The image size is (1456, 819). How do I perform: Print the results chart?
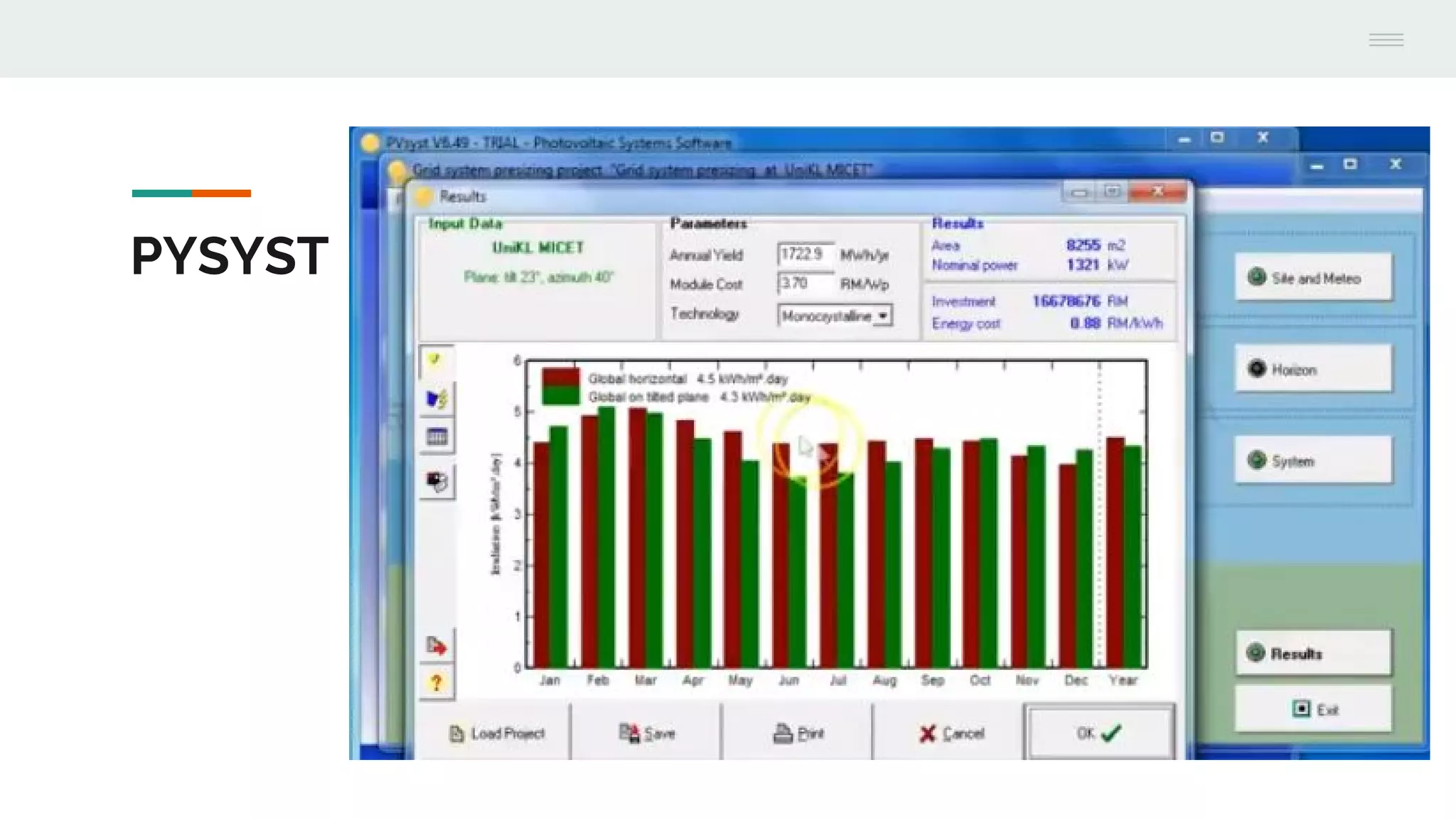[x=798, y=733]
